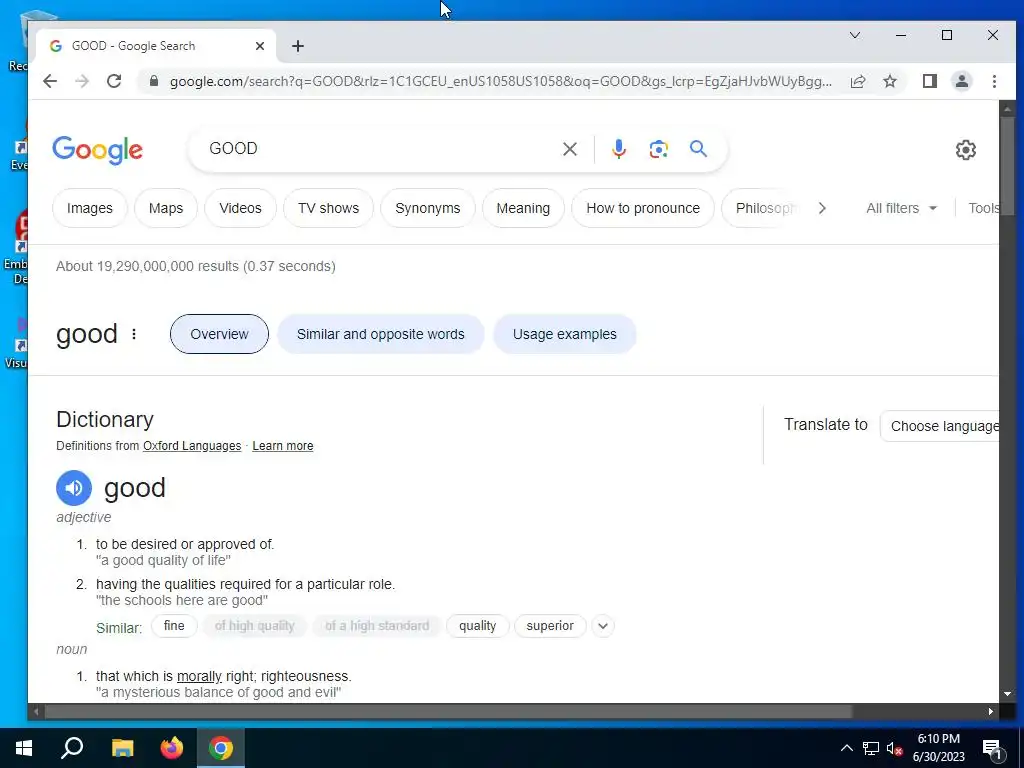Click the padlock site info icon
The height and width of the screenshot is (768, 1024).
click(x=154, y=81)
